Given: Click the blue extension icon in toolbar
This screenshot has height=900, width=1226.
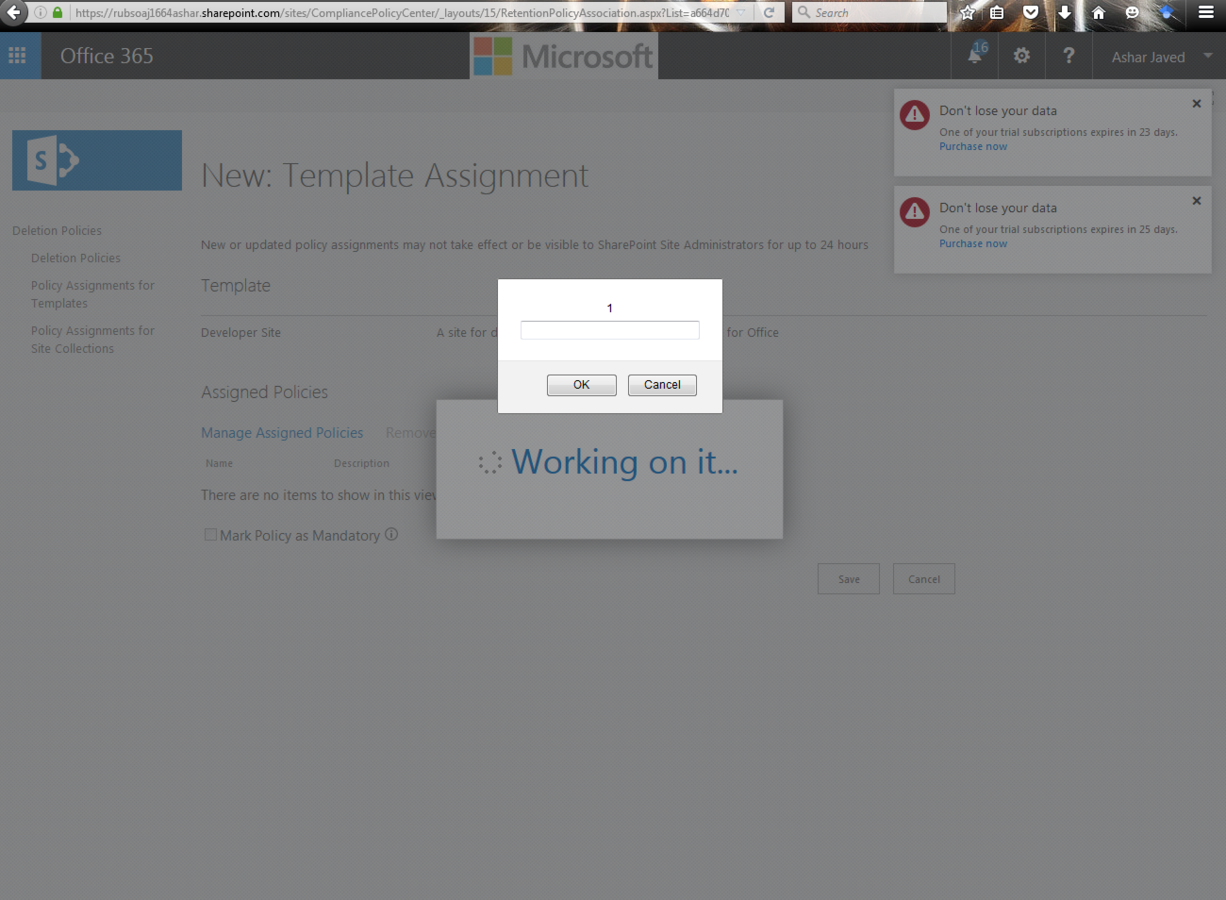Looking at the screenshot, I should 1166,13.
